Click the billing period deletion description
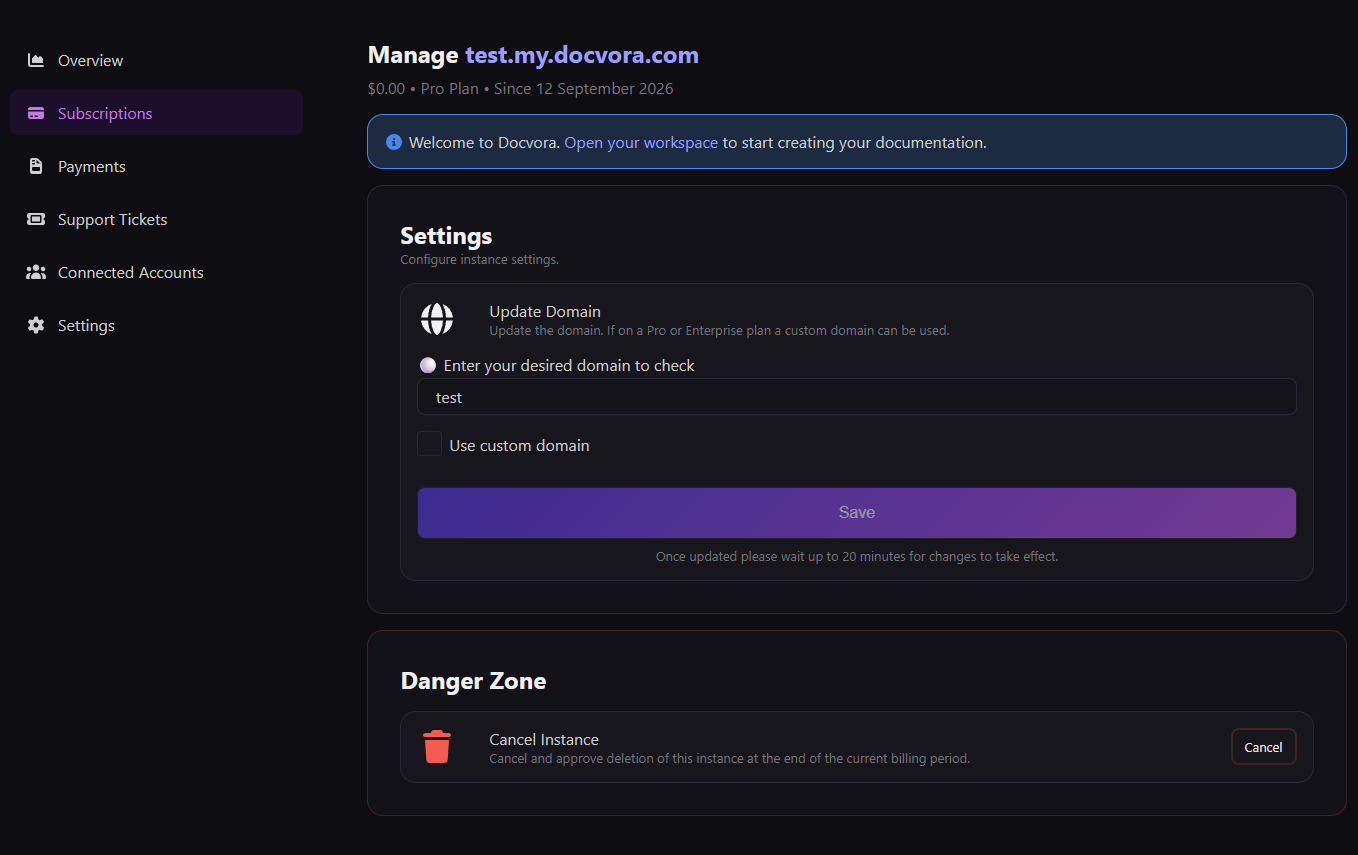Image resolution: width=1358 pixels, height=855 pixels. coord(730,758)
